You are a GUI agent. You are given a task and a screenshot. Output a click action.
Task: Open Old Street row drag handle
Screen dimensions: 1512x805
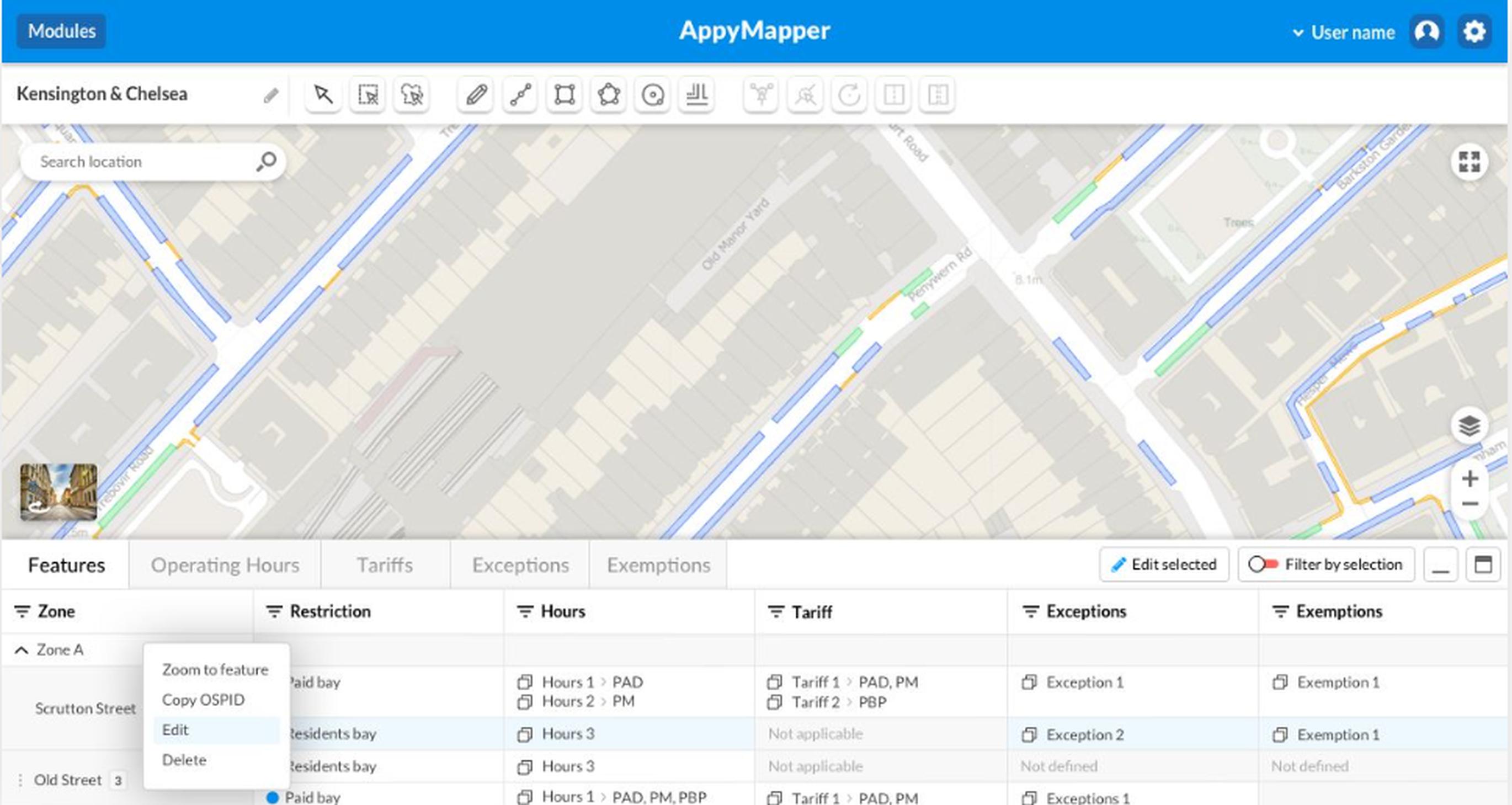click(x=20, y=780)
